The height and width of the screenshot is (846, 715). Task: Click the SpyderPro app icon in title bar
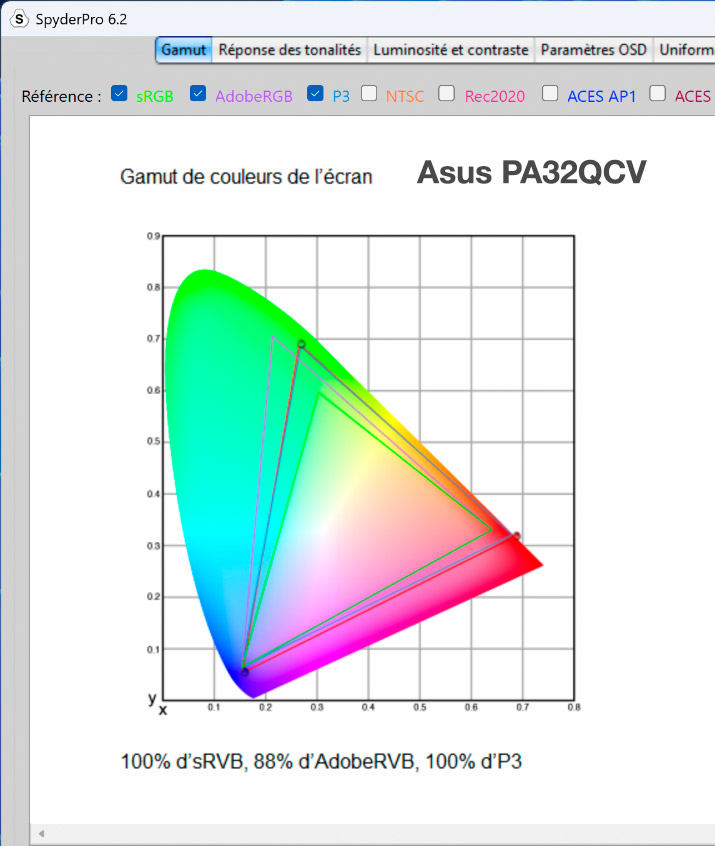tap(19, 19)
